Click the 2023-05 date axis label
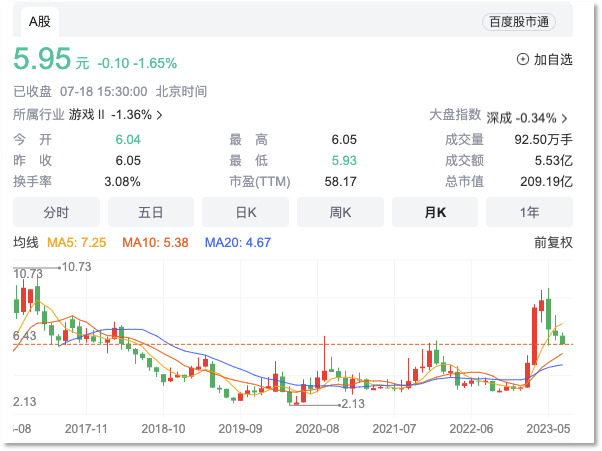Screen dimensions: 602x451 click(548, 428)
